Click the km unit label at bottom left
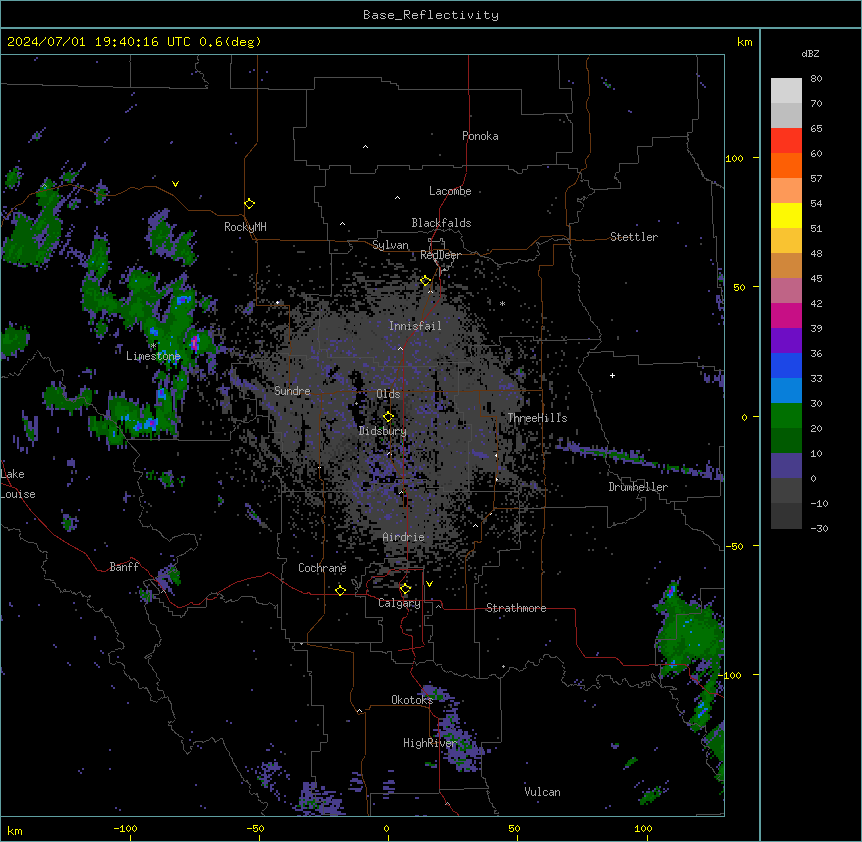Viewport: 862px width, 842px height. pyautogui.click(x=15, y=831)
